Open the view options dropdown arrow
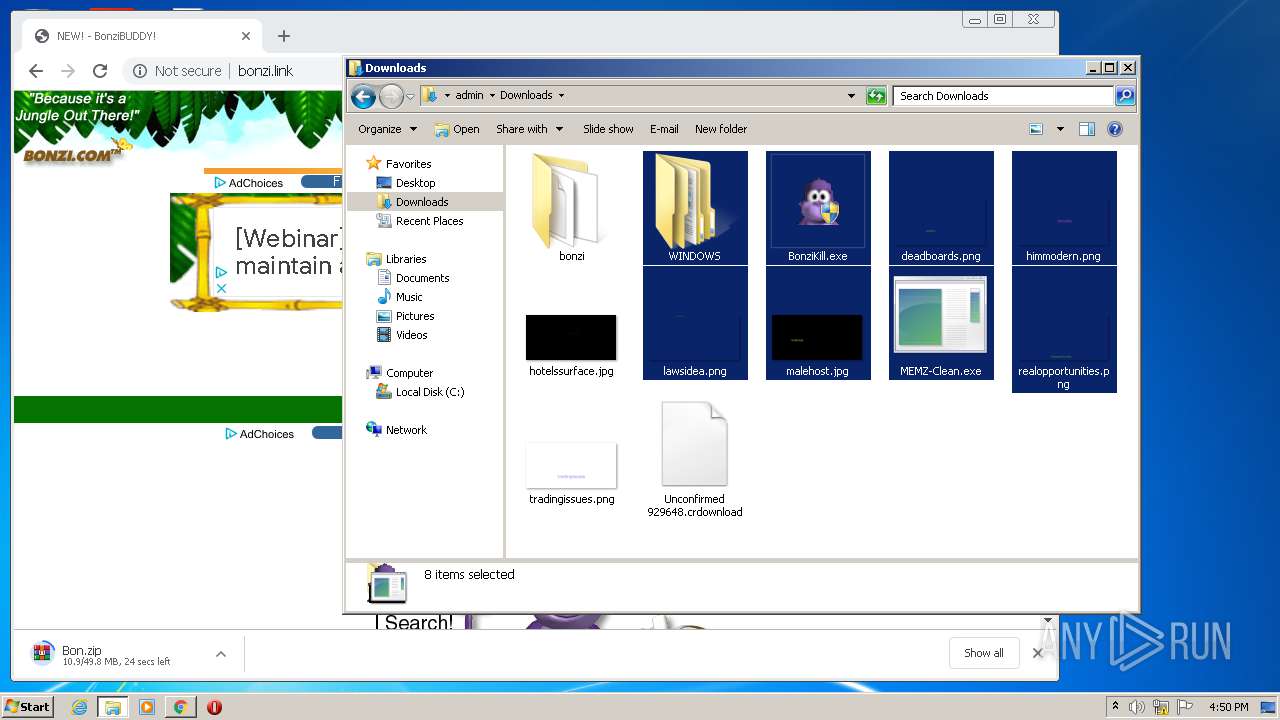Screen dimensions: 1280x720 (x=1060, y=129)
